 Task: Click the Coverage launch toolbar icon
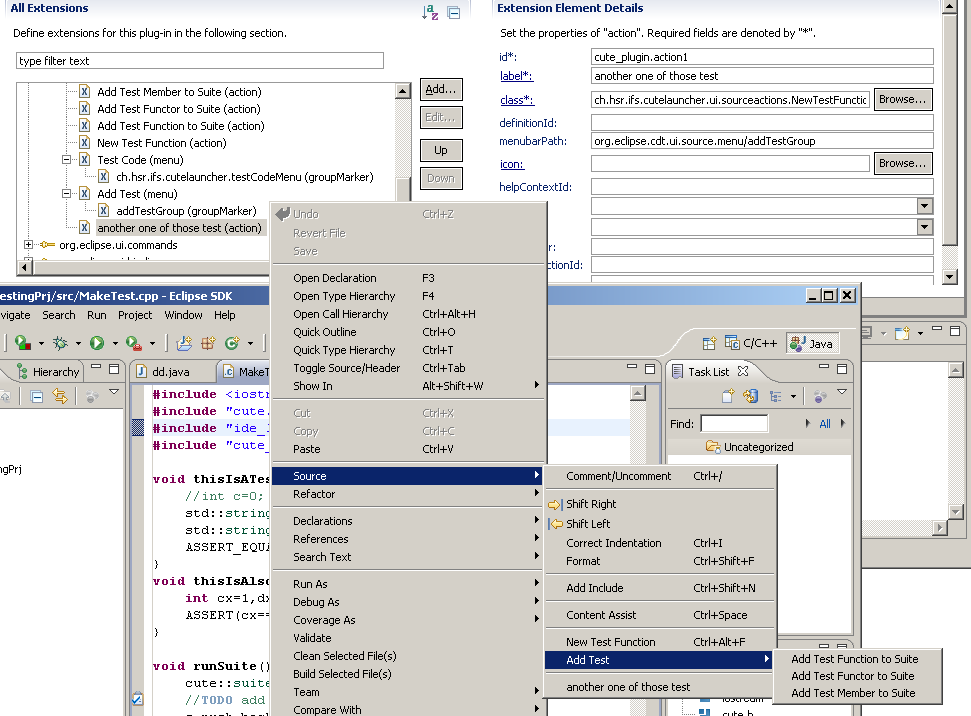[x=22, y=343]
